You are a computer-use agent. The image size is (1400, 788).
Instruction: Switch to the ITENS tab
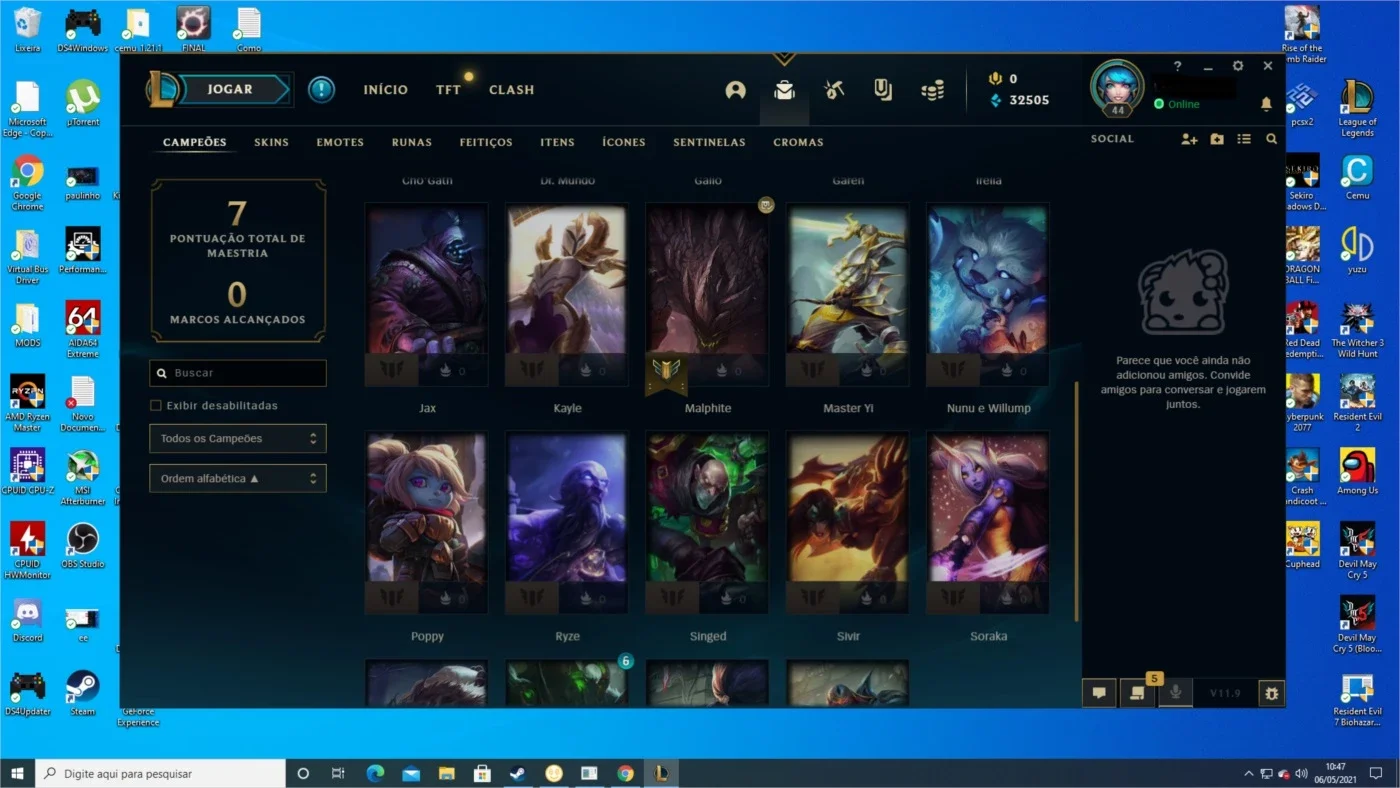click(x=557, y=142)
